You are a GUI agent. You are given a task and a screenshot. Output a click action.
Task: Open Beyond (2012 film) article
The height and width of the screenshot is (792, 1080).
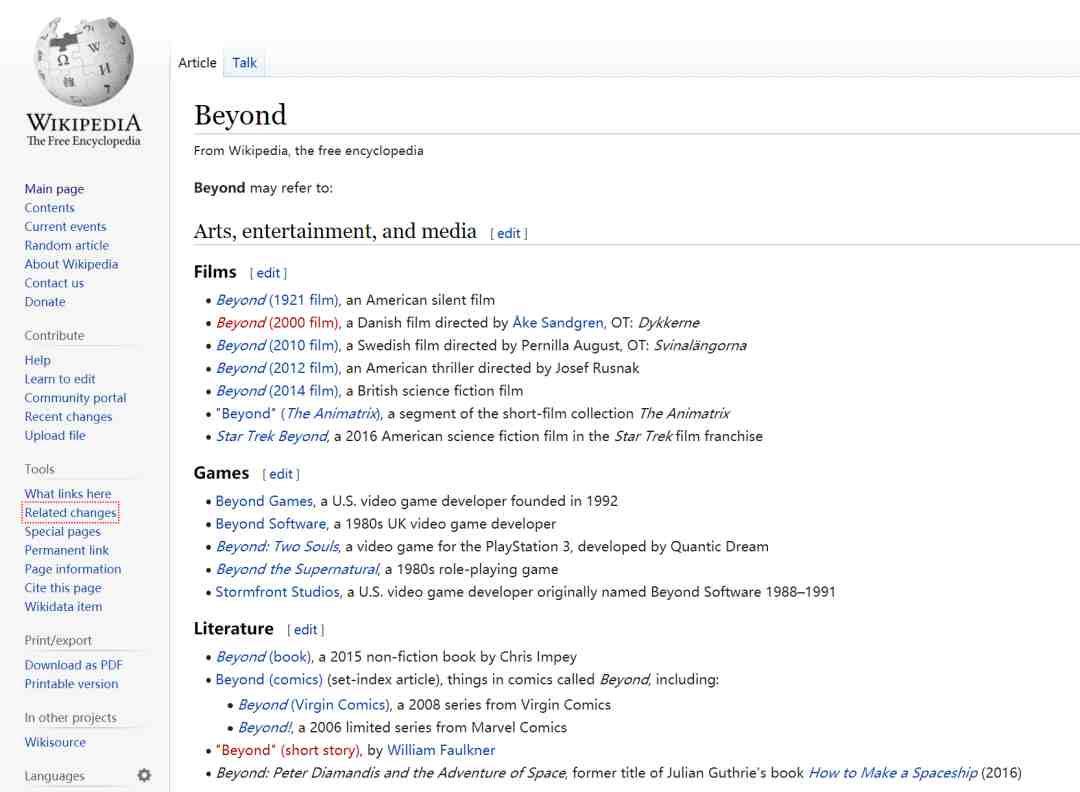pos(278,368)
